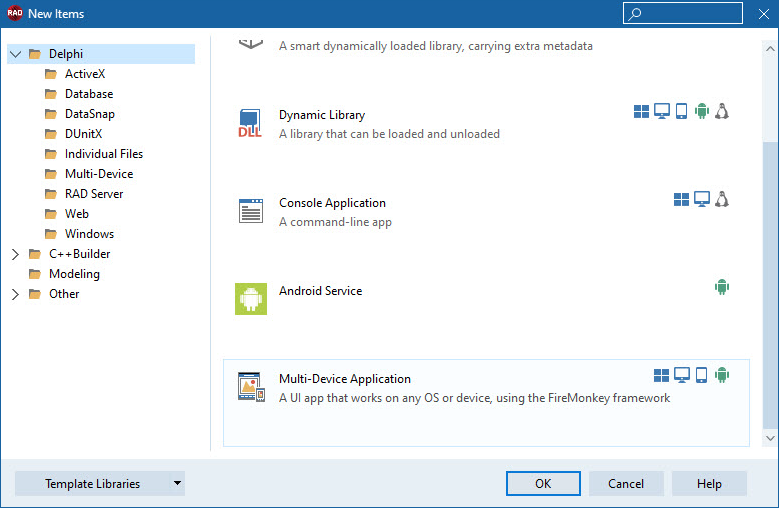Click the folder icon beside Modeling
This screenshot has width=779, height=508.
pos(35,274)
